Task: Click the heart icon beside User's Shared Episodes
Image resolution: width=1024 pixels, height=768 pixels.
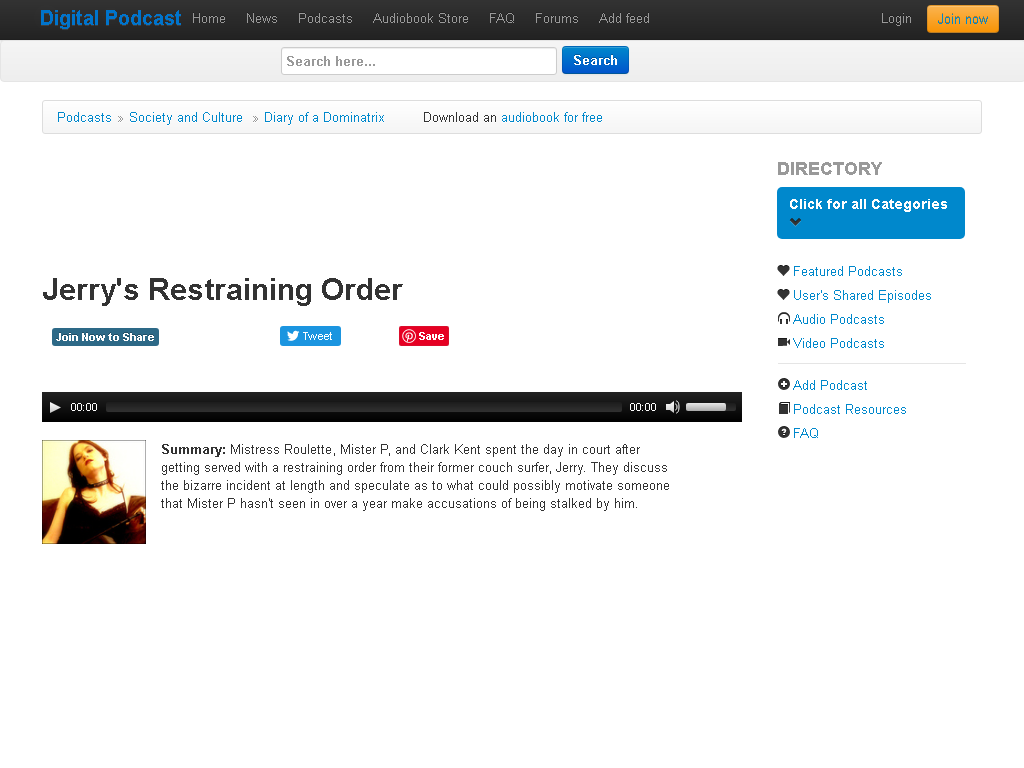Action: [784, 295]
